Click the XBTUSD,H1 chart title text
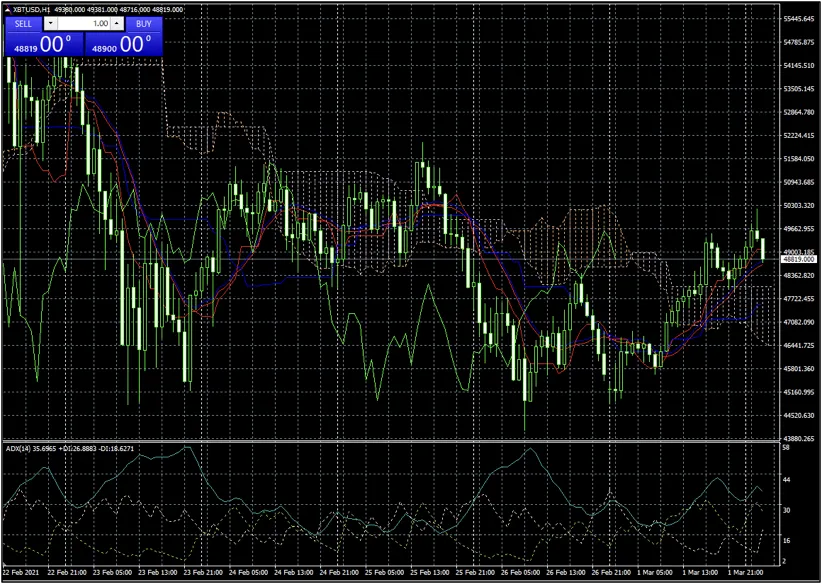This screenshot has width=822, height=584. pyautogui.click(x=31, y=10)
